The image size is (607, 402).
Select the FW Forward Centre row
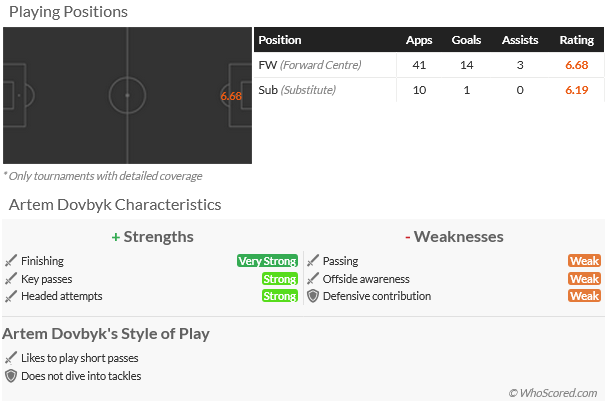point(429,65)
